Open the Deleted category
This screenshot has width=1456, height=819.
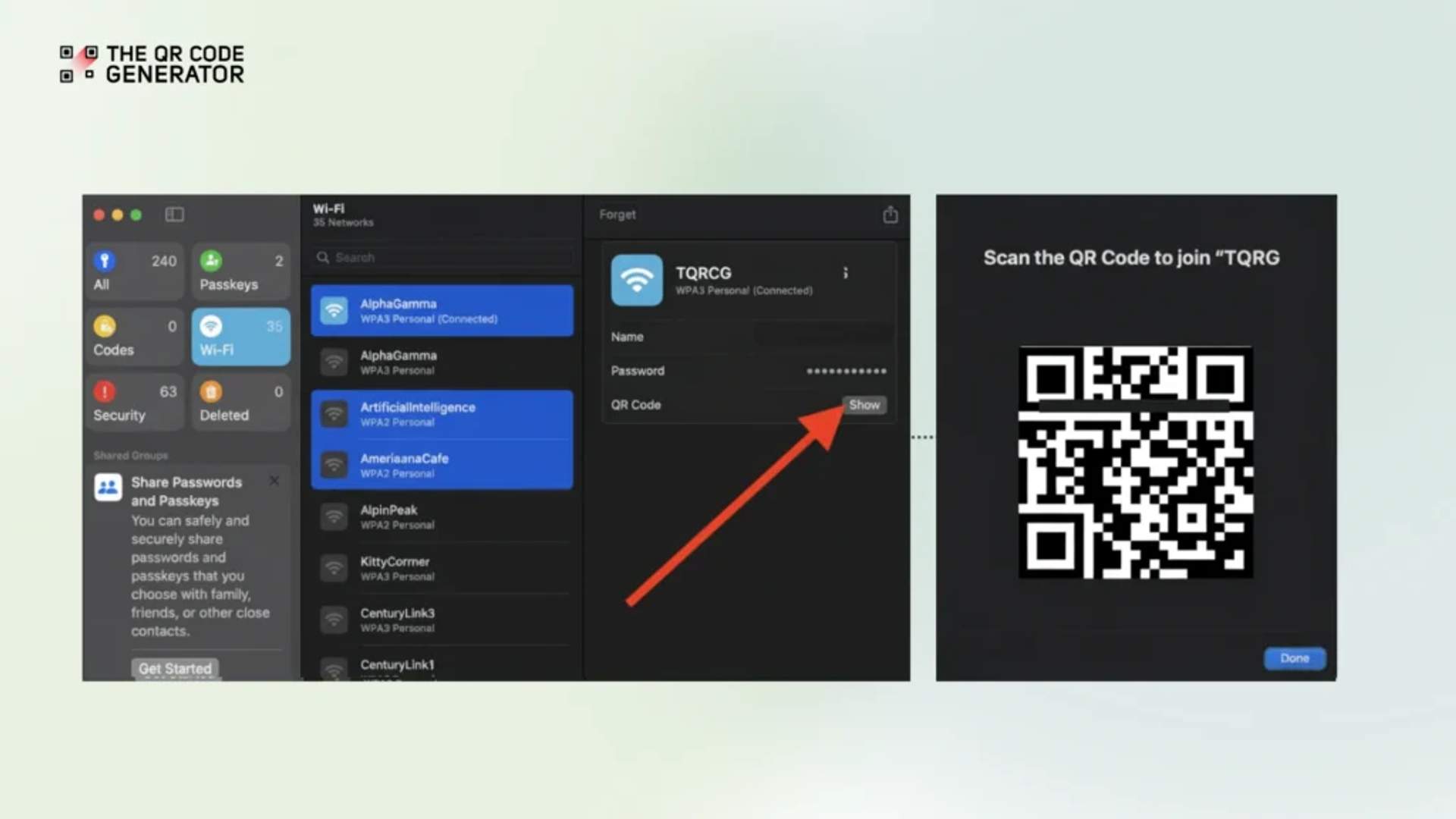pos(240,402)
